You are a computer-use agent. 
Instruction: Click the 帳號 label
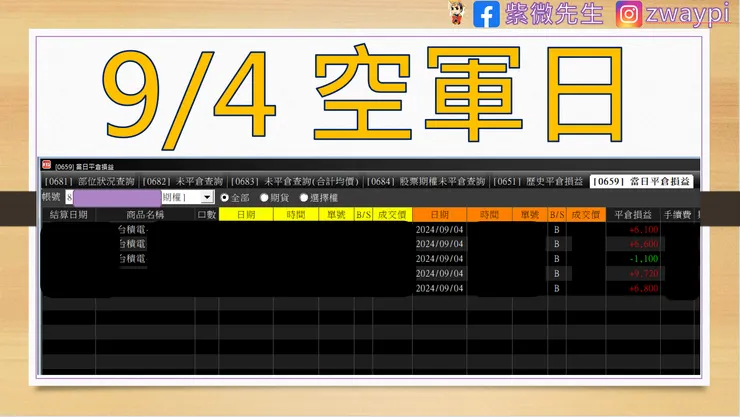pyautogui.click(x=51, y=197)
